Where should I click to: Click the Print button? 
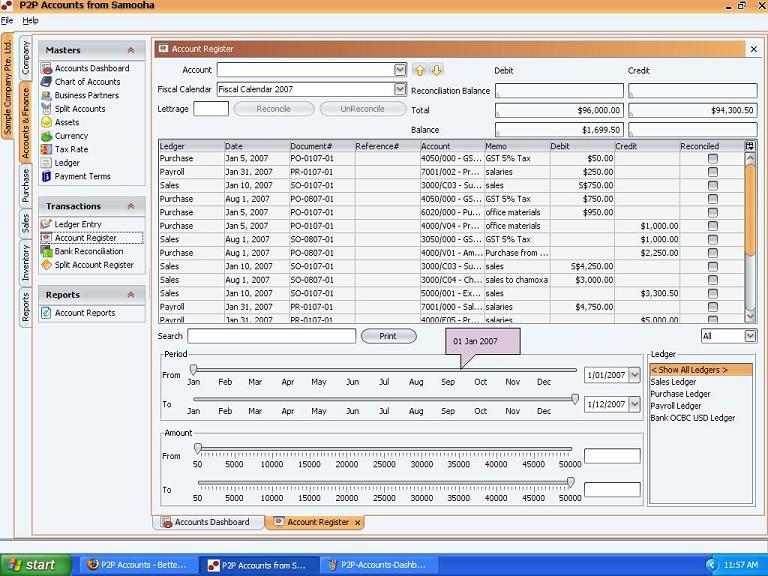pos(388,336)
